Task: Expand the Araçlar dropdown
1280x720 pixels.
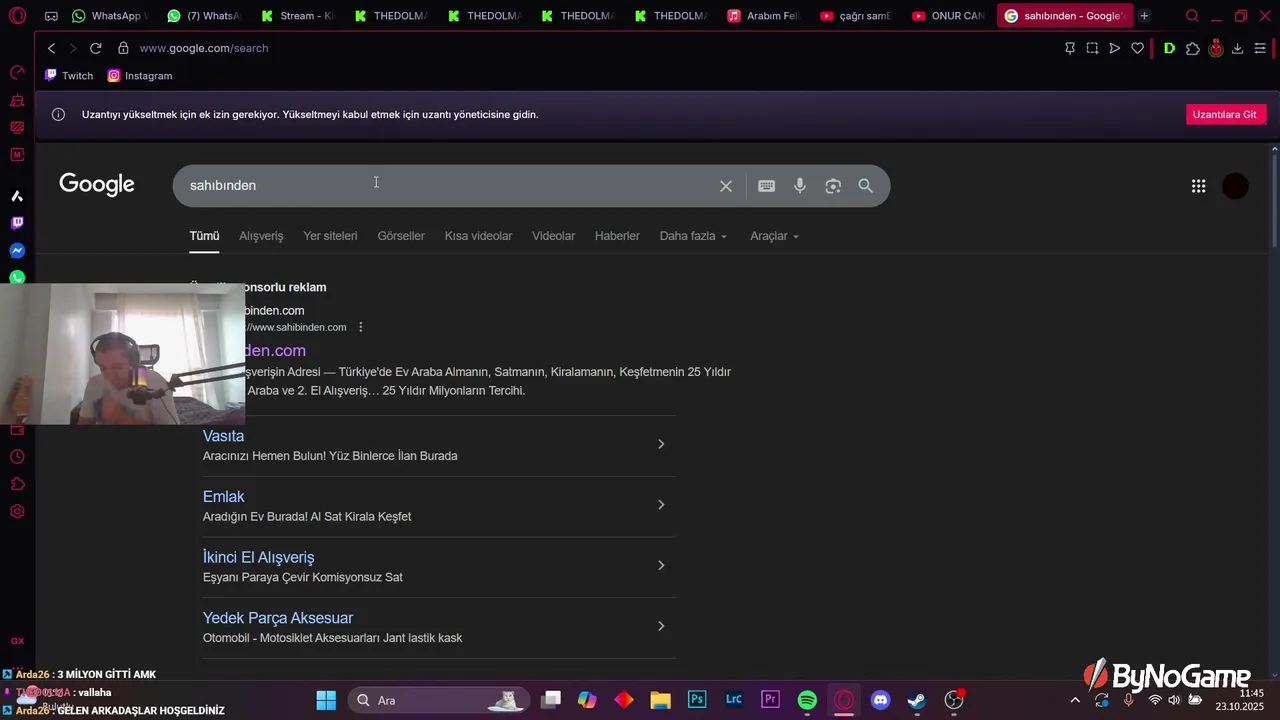Action: pos(774,236)
